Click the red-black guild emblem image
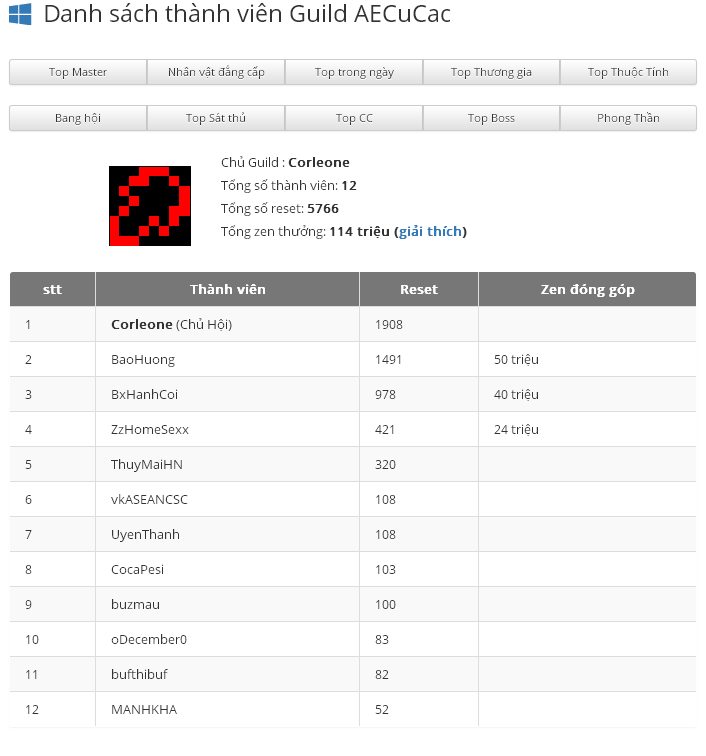 point(150,206)
